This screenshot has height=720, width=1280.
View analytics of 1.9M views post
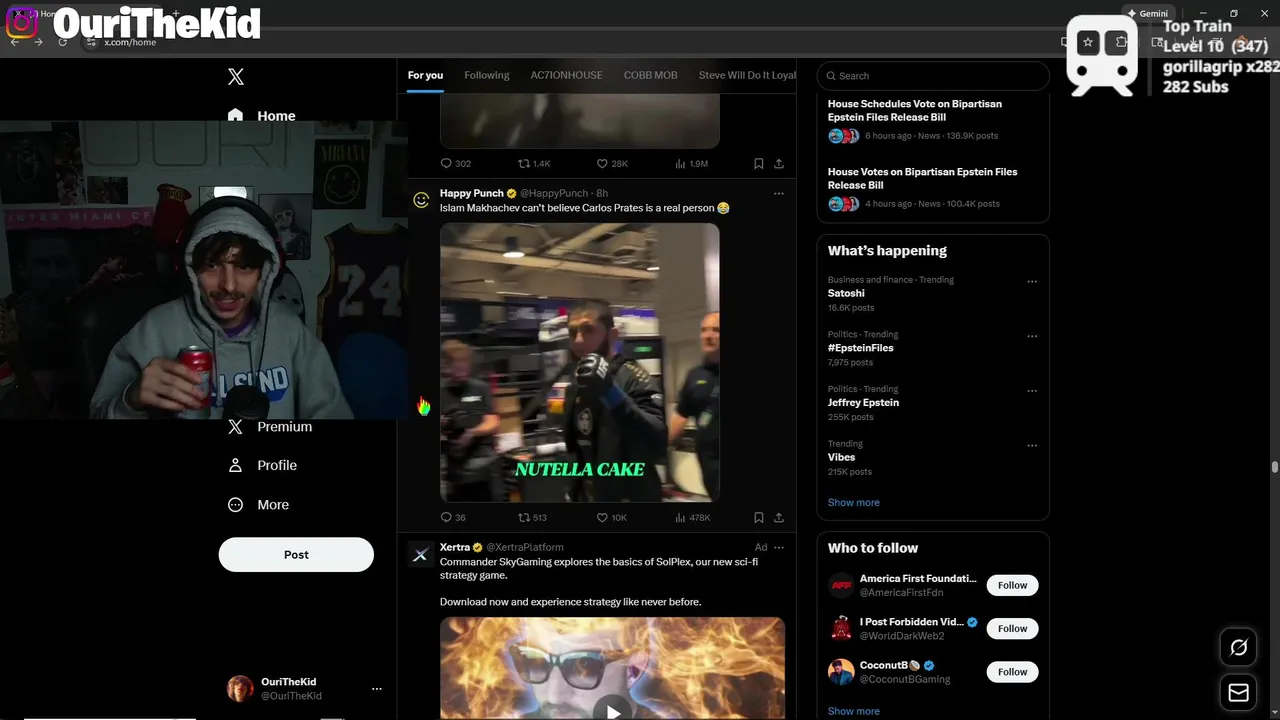[692, 163]
